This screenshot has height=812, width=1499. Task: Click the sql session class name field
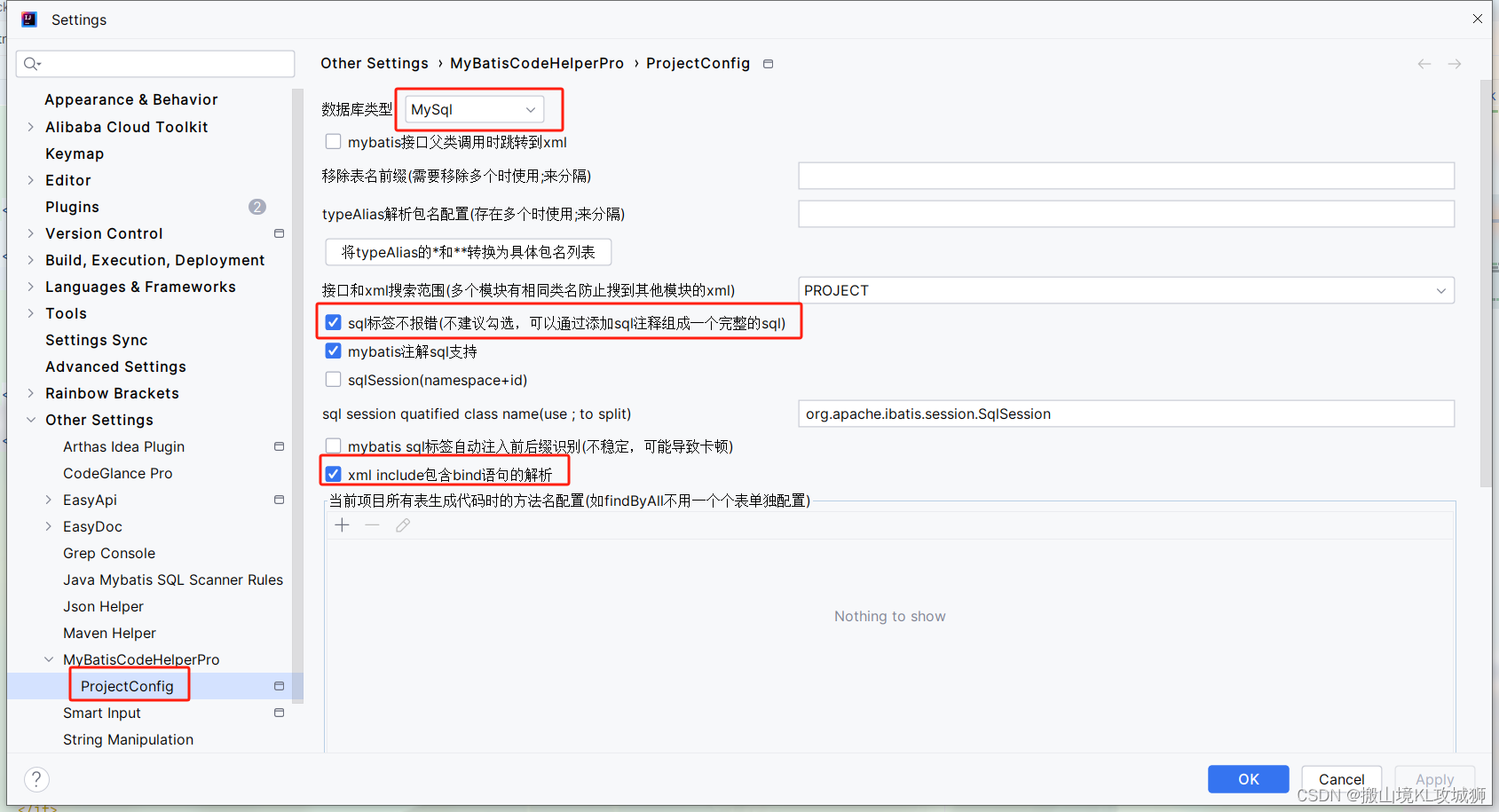click(x=1126, y=414)
